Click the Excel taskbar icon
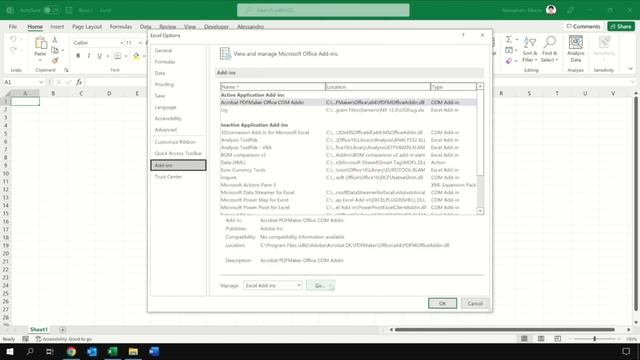This screenshot has width=640, height=360. pos(112,351)
